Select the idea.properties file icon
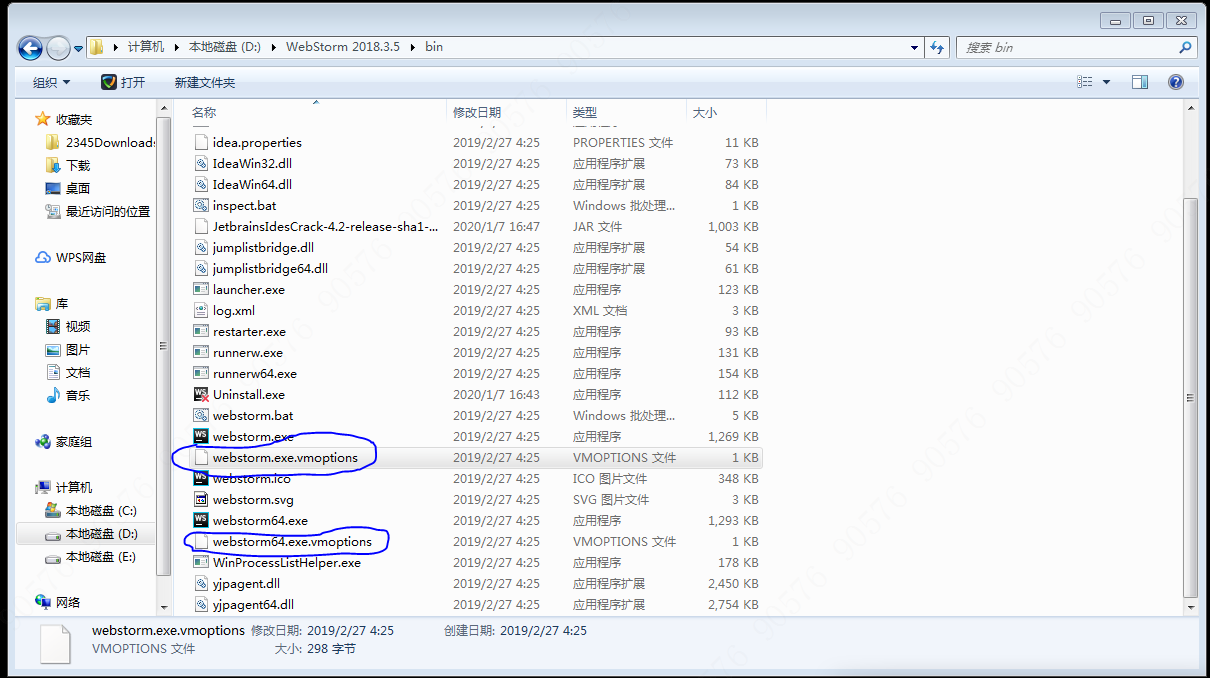 tap(201, 142)
